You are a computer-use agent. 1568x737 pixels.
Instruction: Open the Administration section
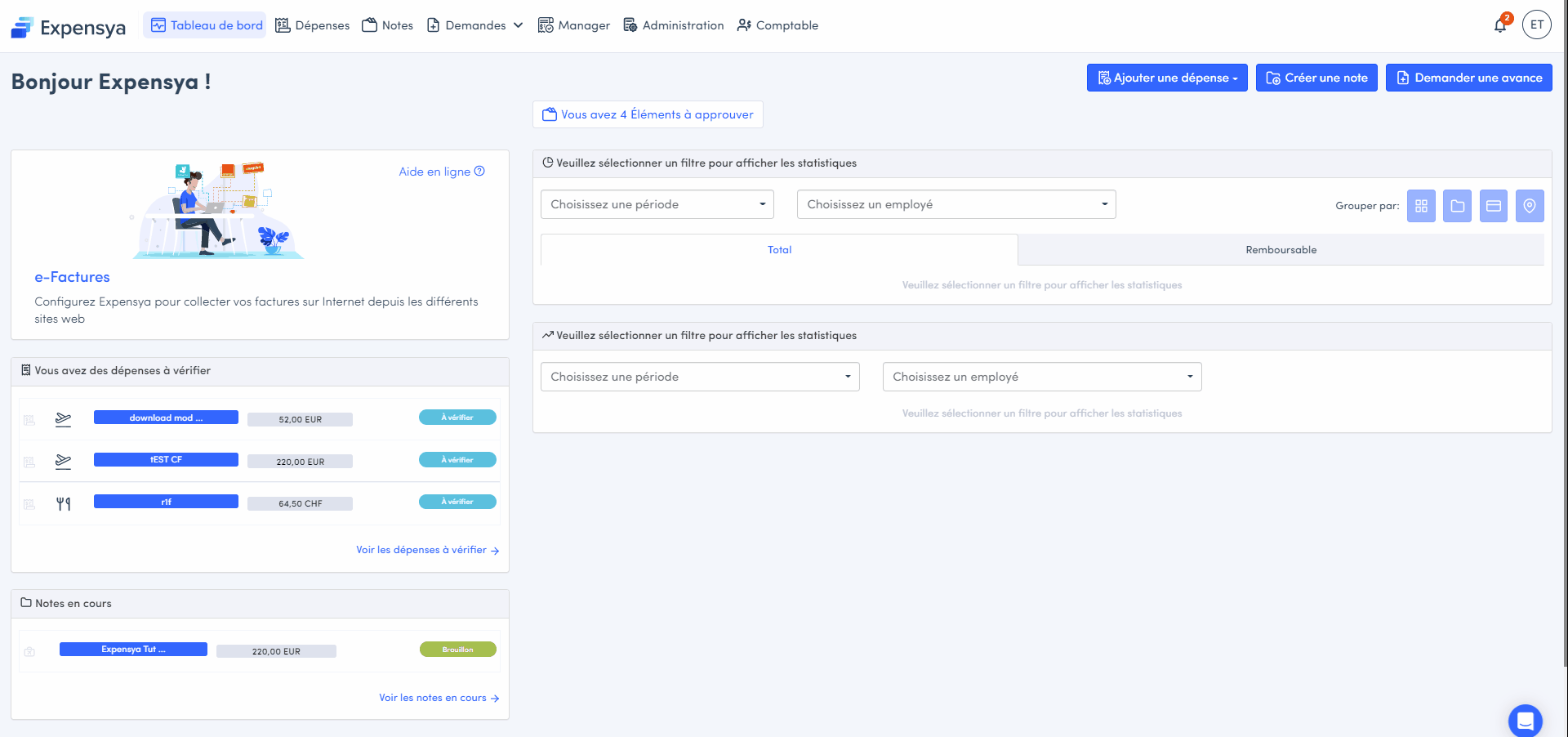point(674,25)
